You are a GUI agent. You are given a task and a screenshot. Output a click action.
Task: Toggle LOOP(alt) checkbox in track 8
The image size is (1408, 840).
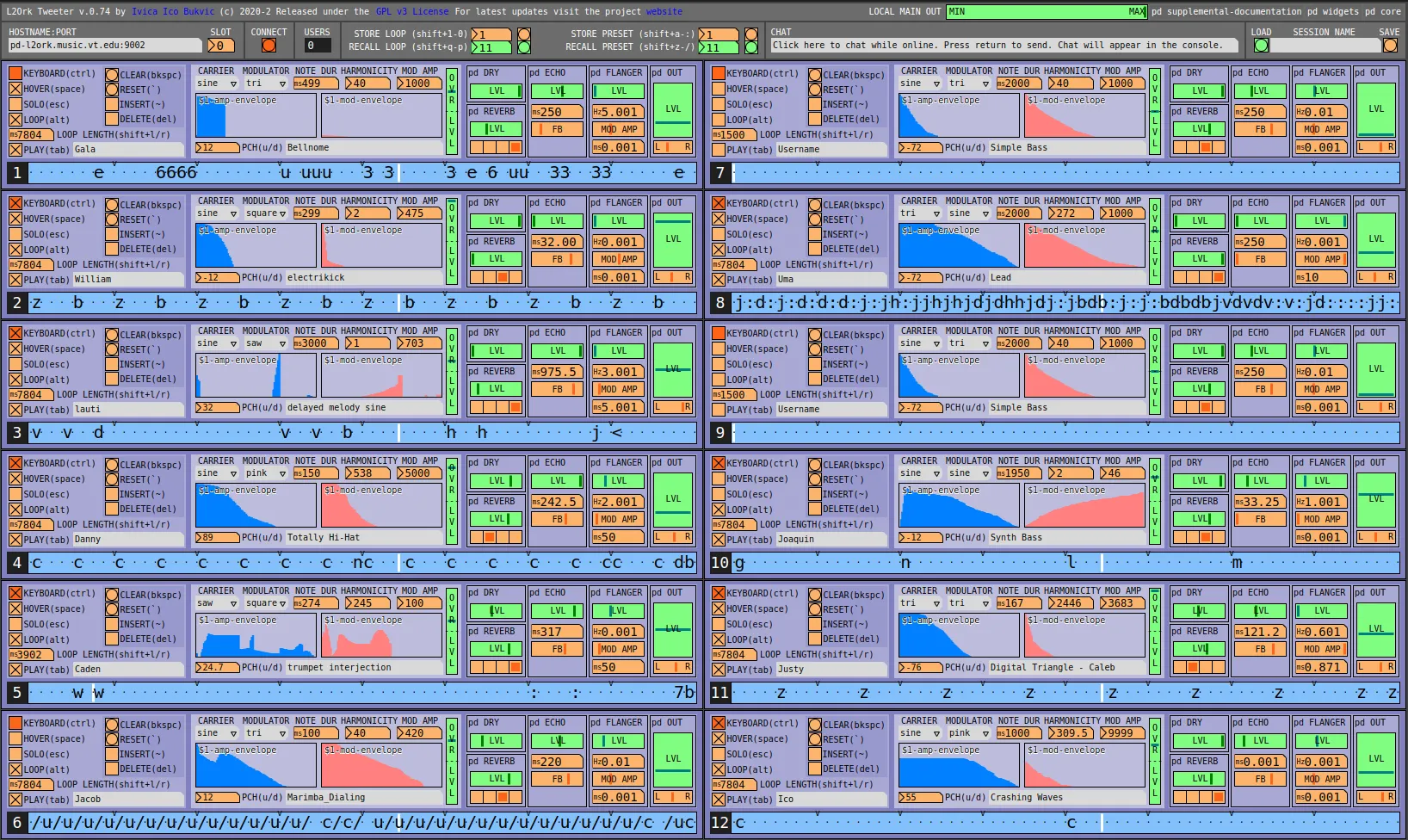click(719, 250)
